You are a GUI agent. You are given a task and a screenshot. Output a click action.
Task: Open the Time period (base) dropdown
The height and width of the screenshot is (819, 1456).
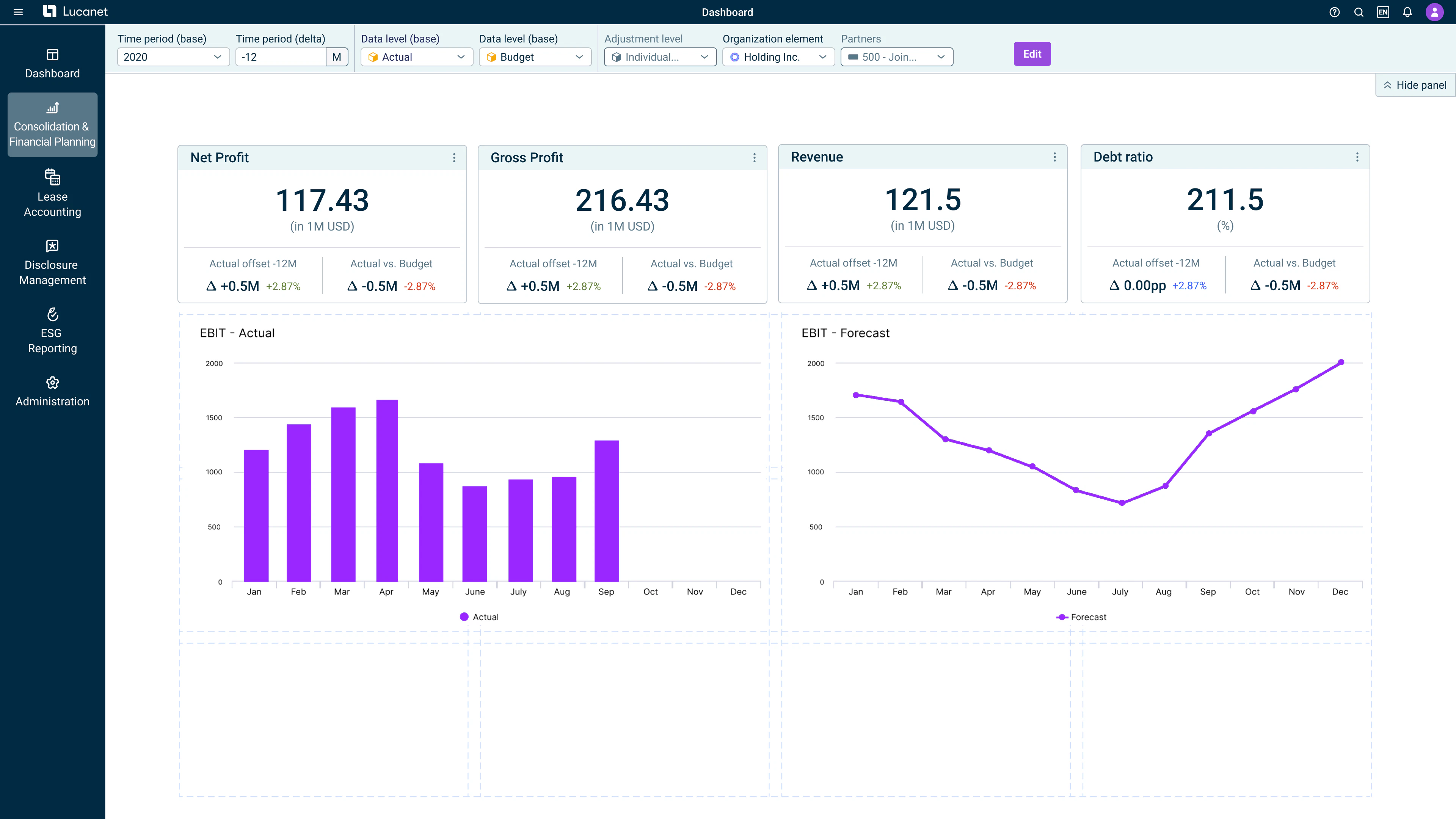[173, 56]
